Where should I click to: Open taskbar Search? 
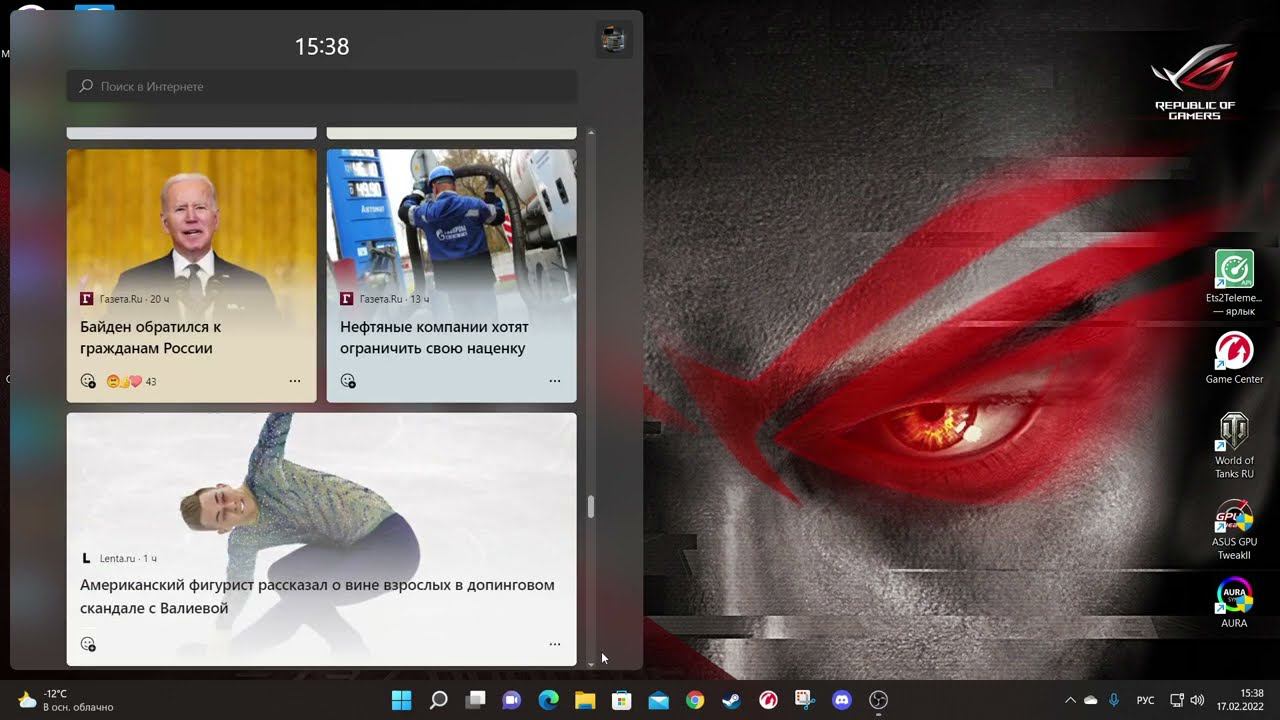tap(438, 700)
